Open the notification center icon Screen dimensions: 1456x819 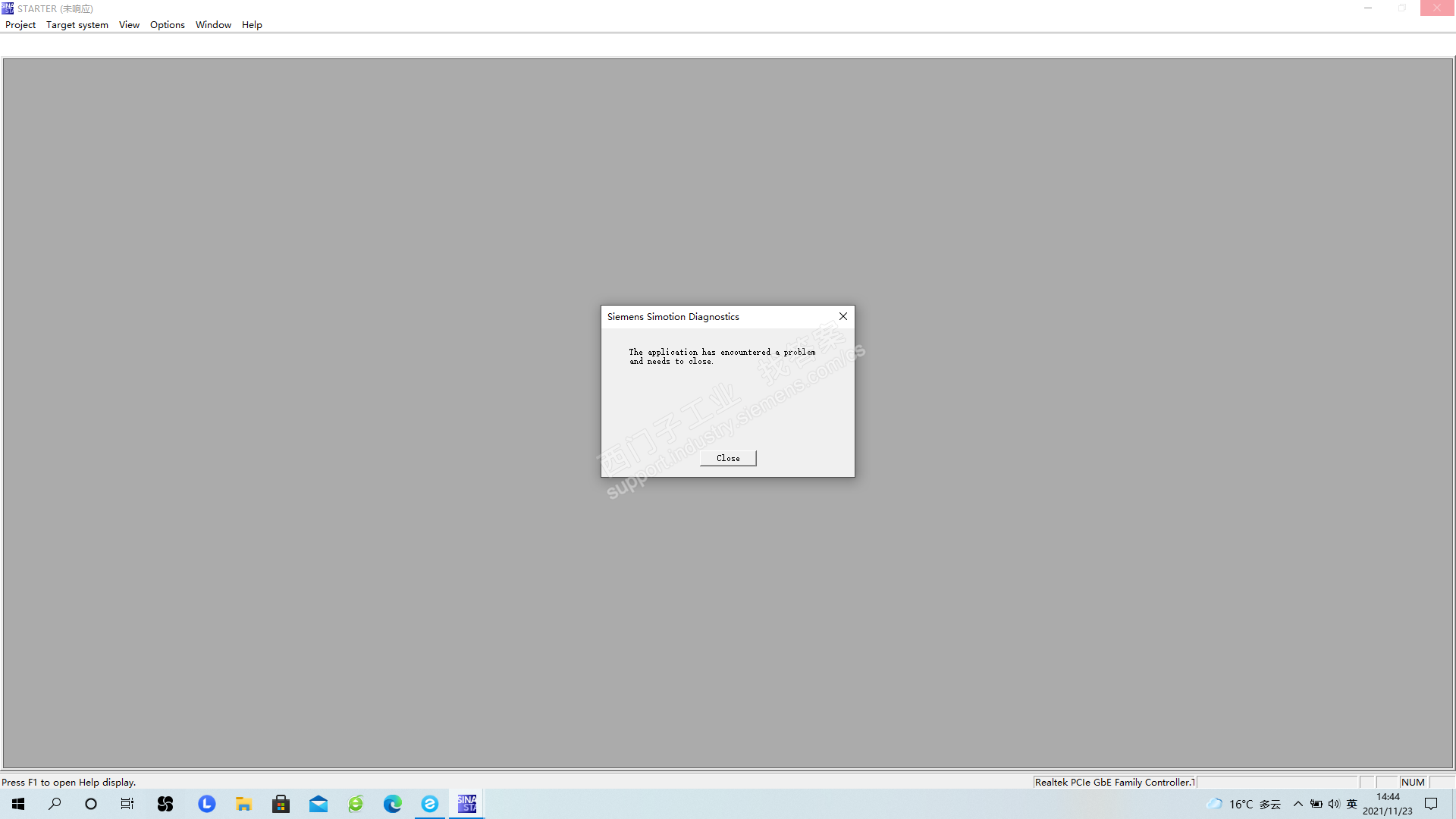[x=1431, y=804]
